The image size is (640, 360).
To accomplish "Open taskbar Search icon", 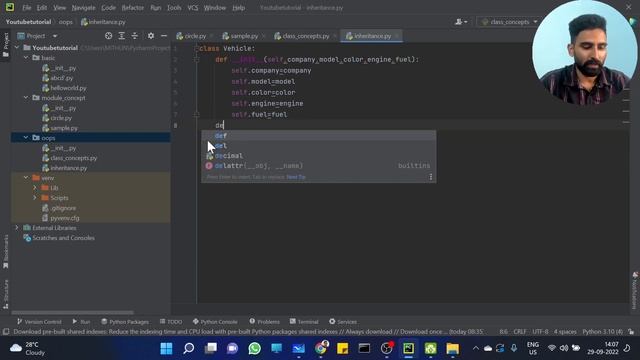I will click(x=188, y=348).
